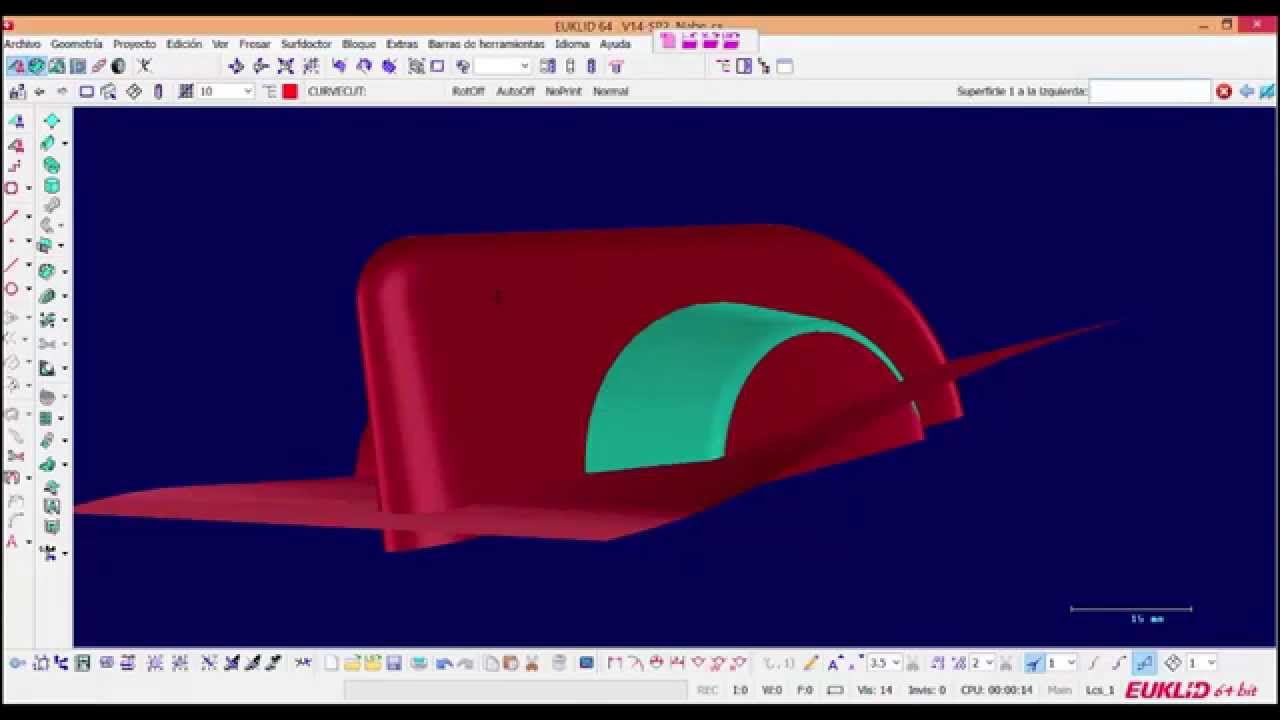The image size is (1280, 720).
Task: Click the cyan diamond point tool in left palette
Action: pos(52,121)
